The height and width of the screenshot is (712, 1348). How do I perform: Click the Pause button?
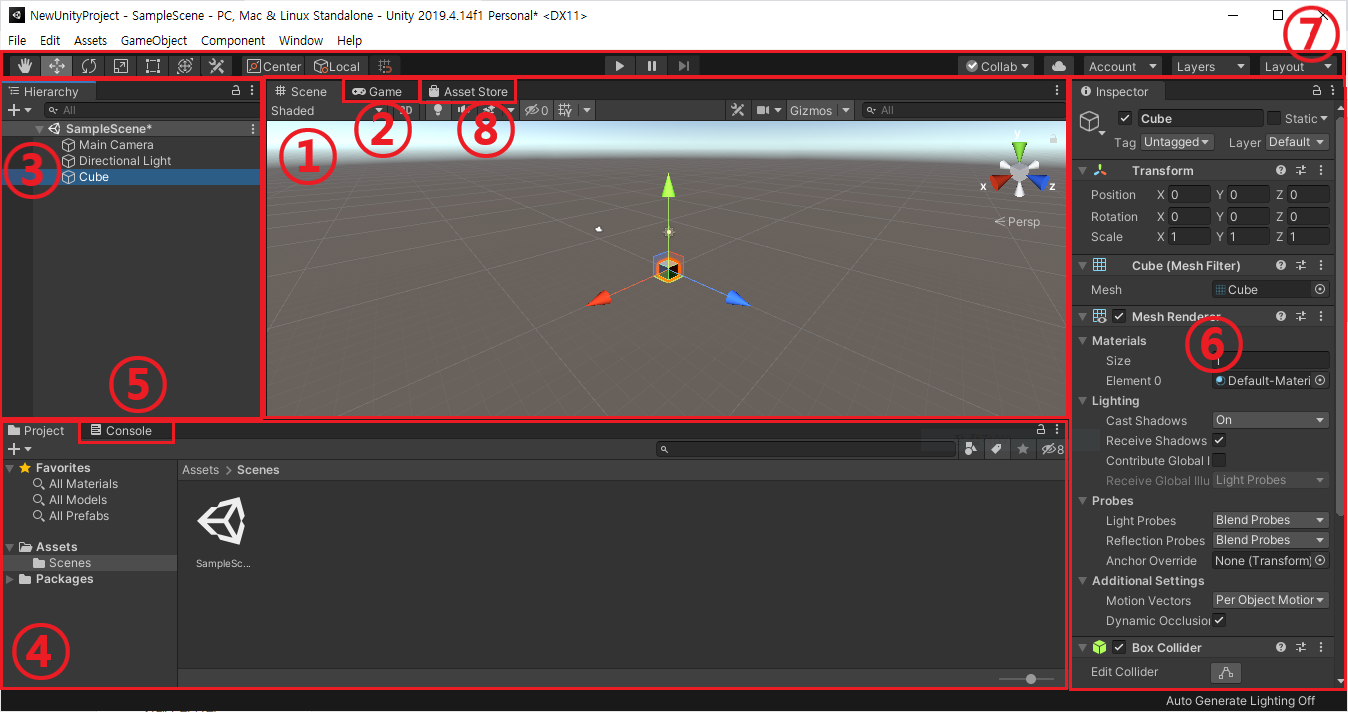click(x=652, y=66)
